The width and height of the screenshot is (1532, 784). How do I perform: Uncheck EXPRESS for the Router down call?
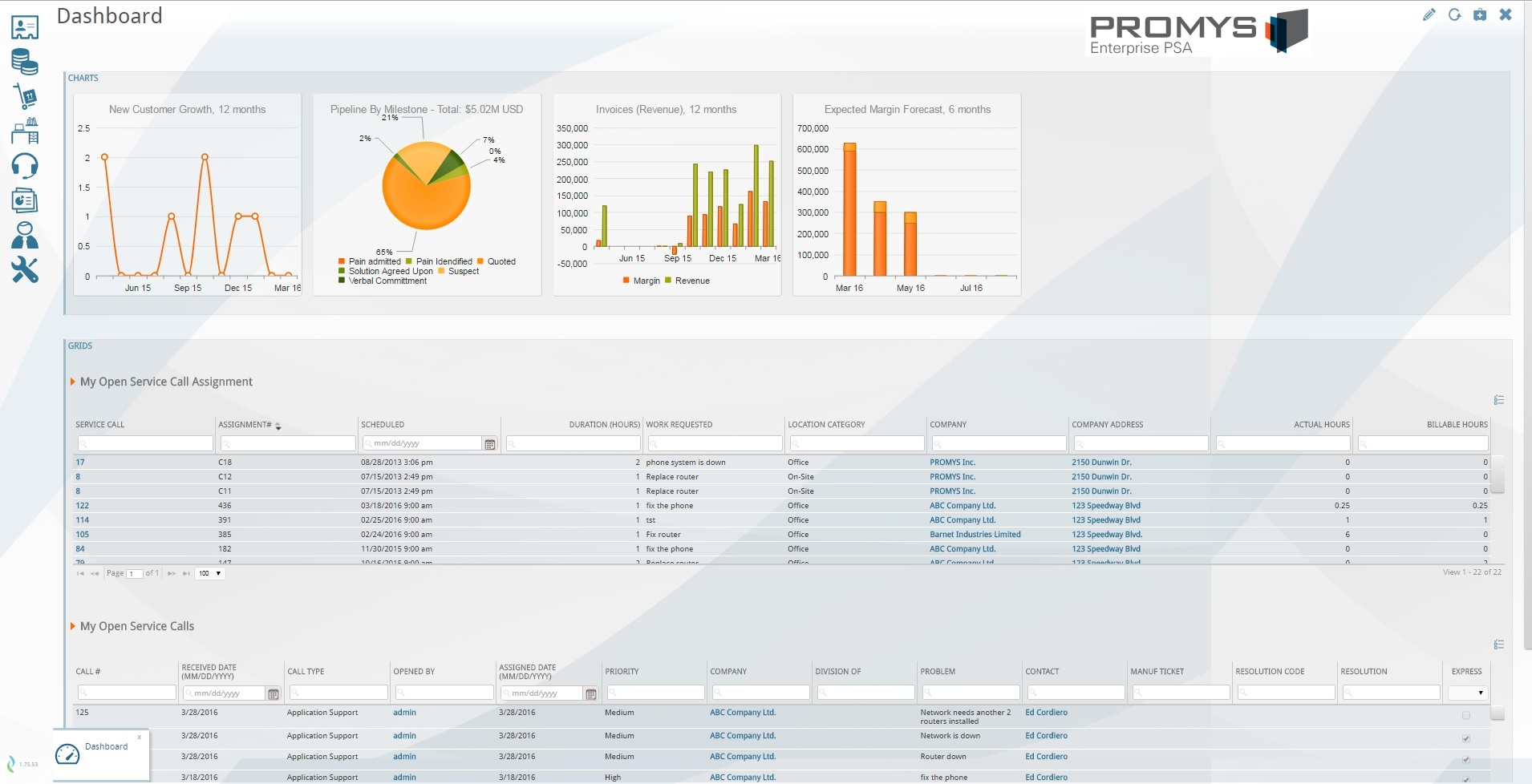pyautogui.click(x=1466, y=759)
